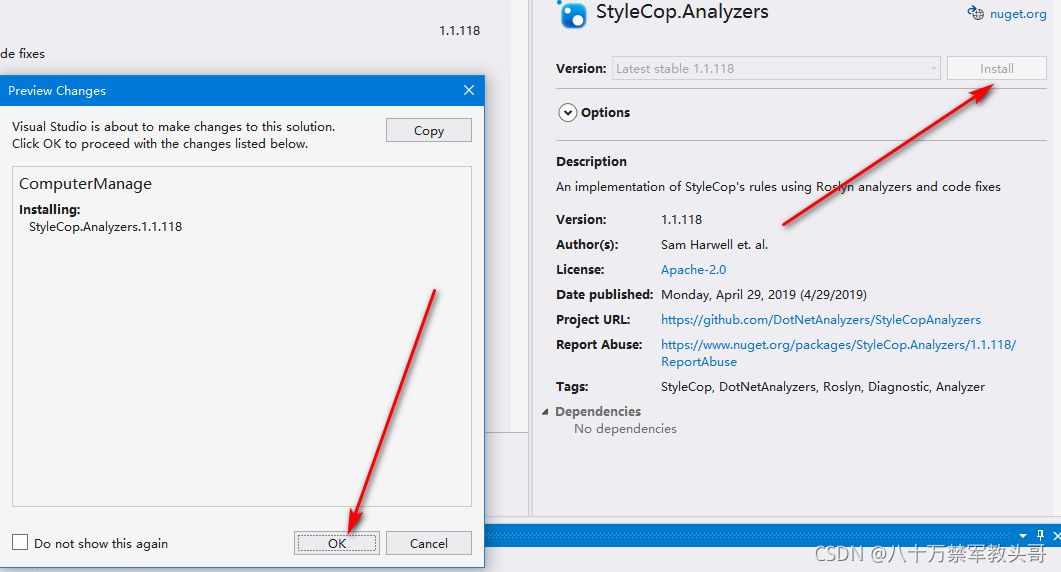Open the Version dropdown showing Latest stable 1.1.118
The height and width of the screenshot is (572, 1061).
776,68
